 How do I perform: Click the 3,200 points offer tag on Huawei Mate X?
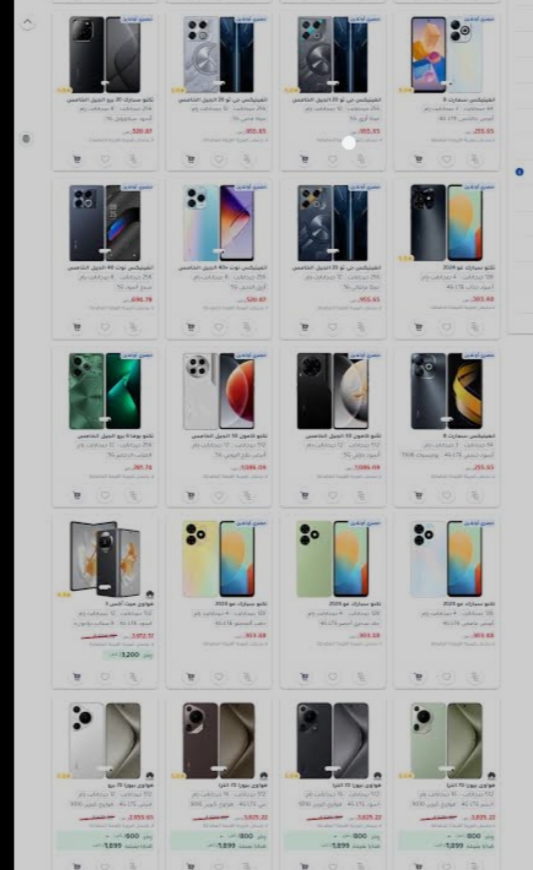pos(128,655)
